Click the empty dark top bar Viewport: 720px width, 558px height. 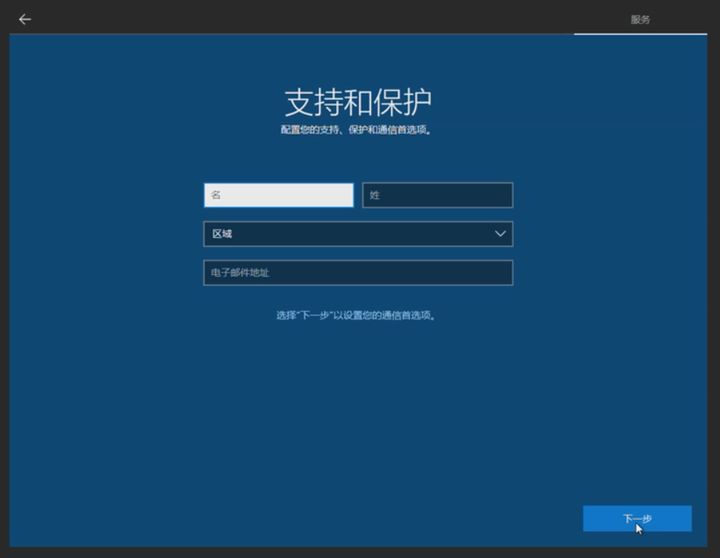tap(300, 18)
